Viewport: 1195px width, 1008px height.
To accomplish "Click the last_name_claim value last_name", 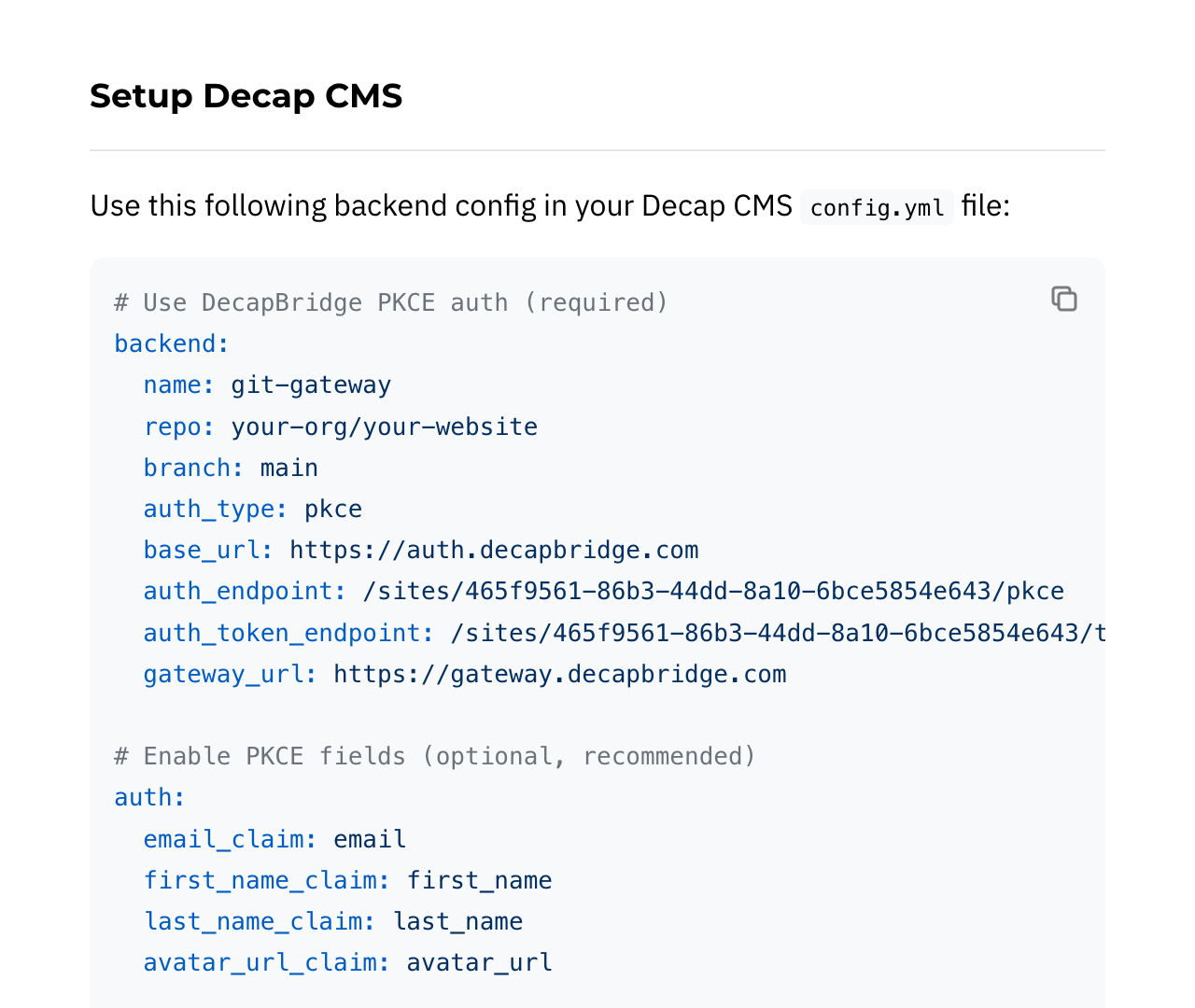I will coord(457,921).
